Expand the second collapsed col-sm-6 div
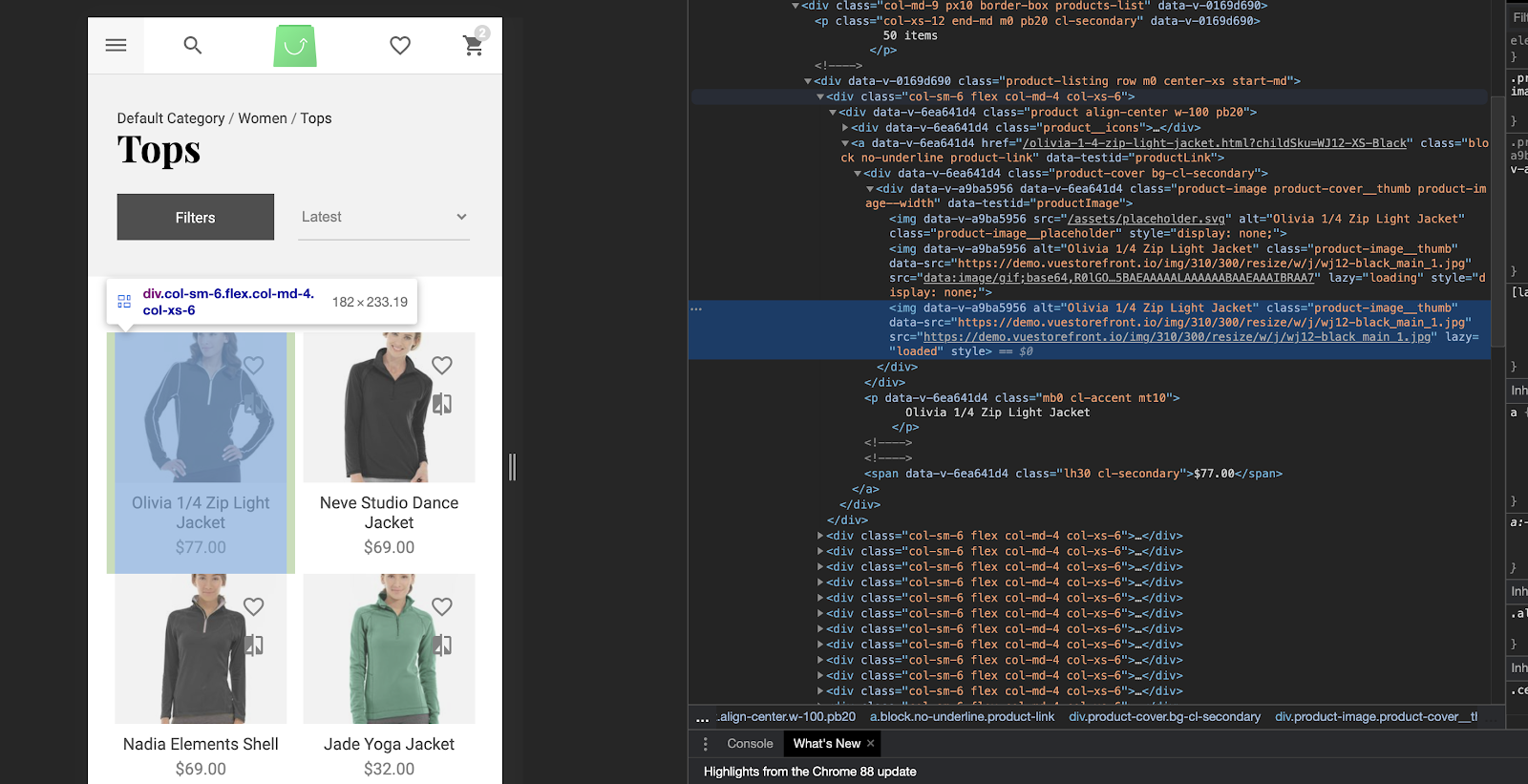The width and height of the screenshot is (1528, 784). (x=820, y=551)
